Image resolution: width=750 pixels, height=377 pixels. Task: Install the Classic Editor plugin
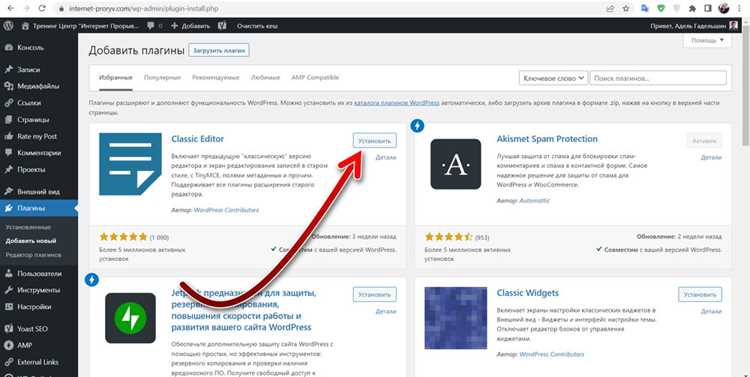(x=375, y=141)
